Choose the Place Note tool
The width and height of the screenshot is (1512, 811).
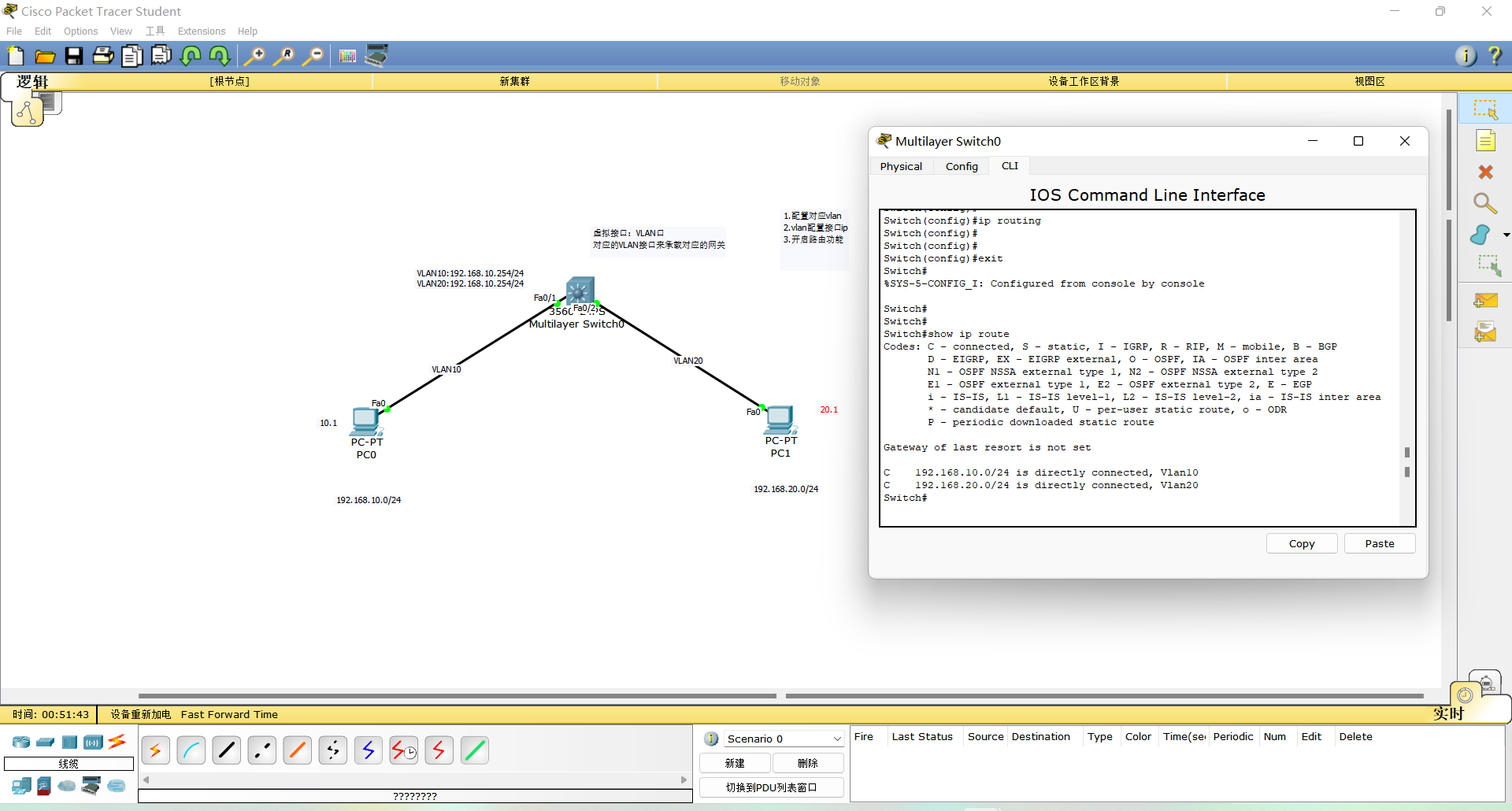click(x=1485, y=141)
